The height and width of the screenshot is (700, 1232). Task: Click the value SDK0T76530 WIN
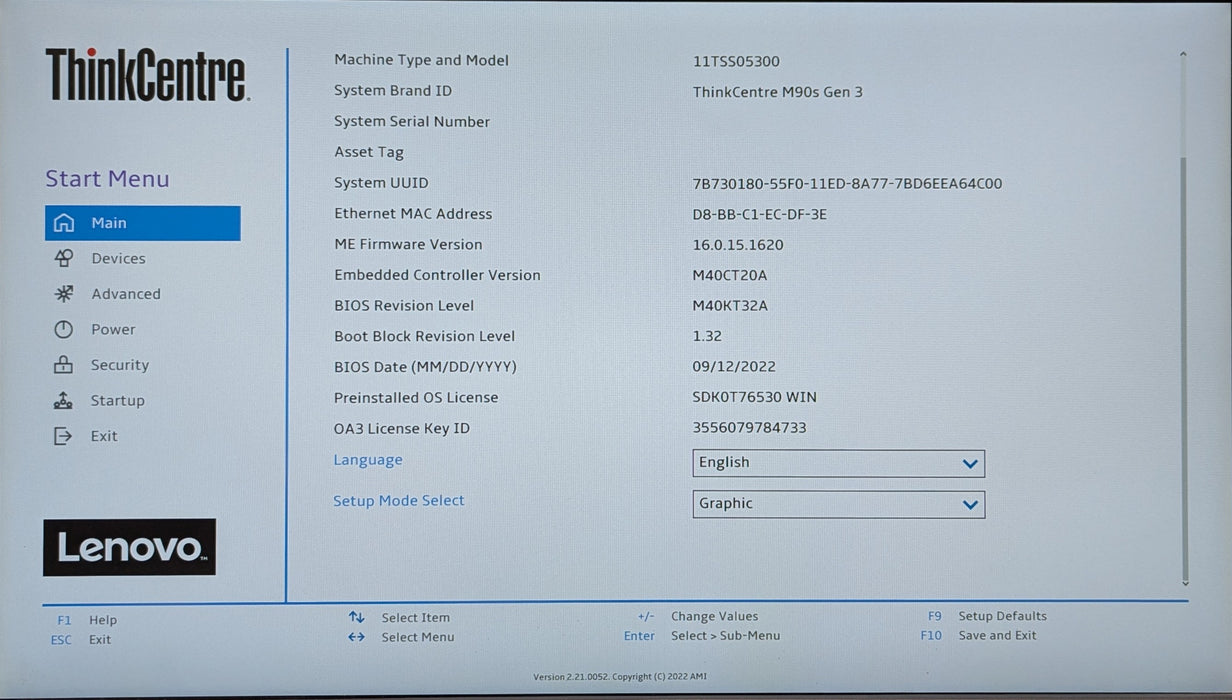point(755,398)
